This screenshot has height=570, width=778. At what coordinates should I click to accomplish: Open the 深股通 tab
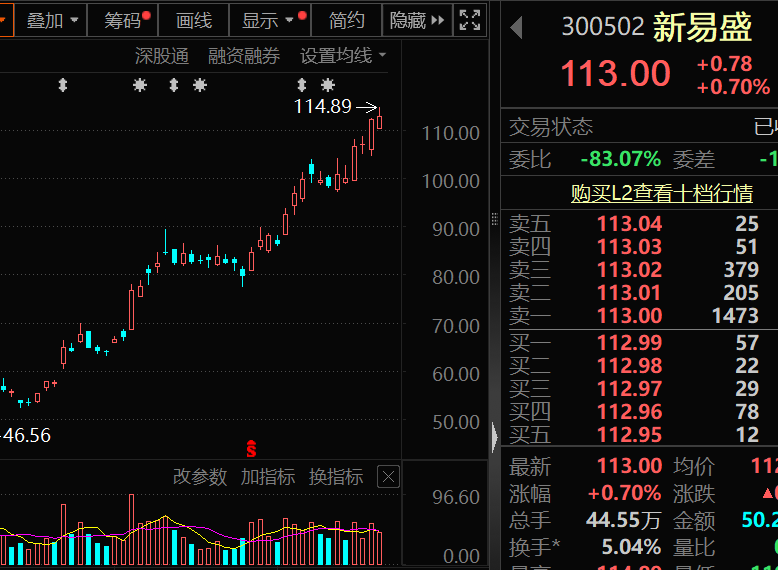pyautogui.click(x=162, y=57)
